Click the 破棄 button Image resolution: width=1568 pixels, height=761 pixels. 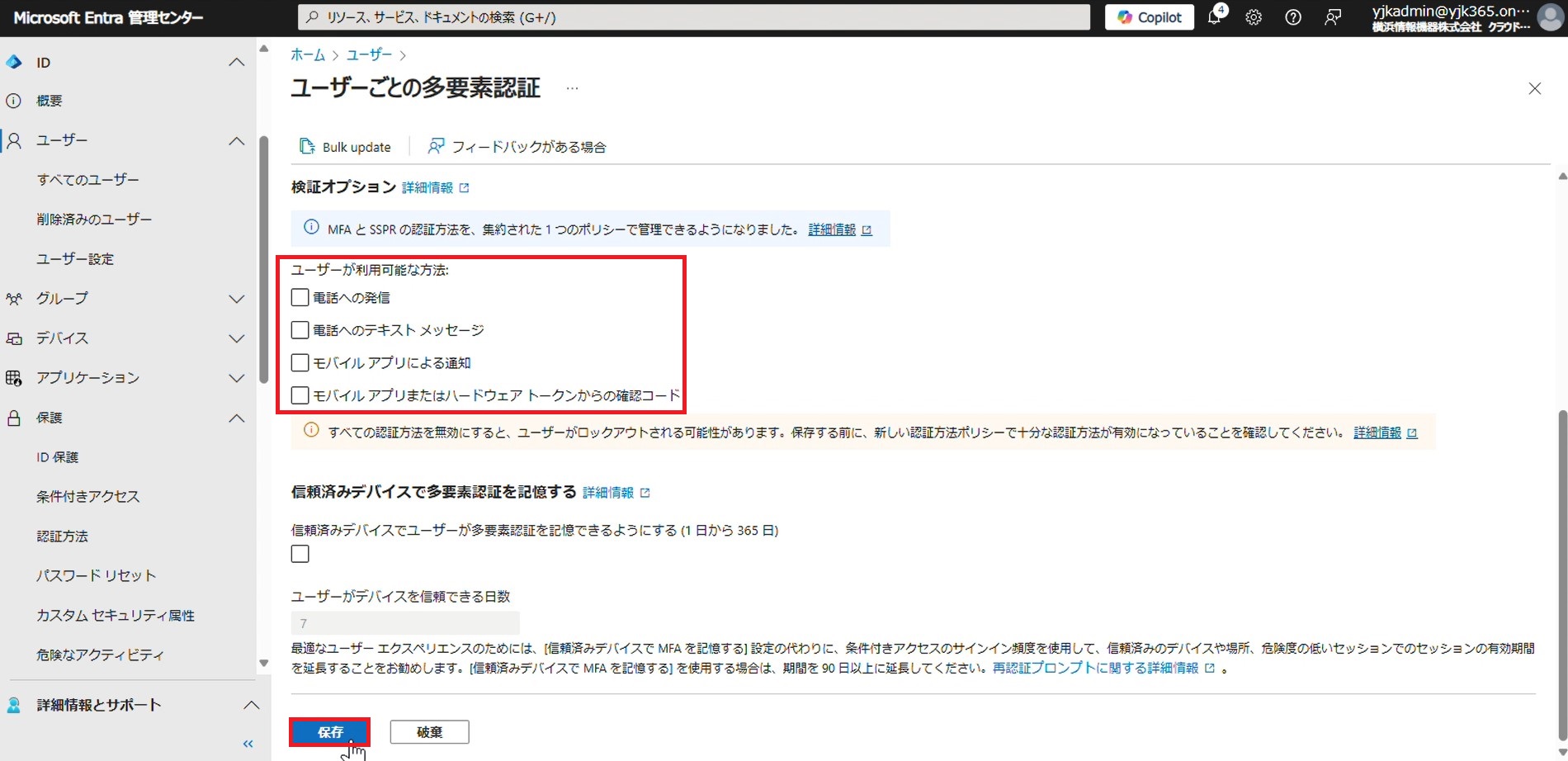[429, 732]
